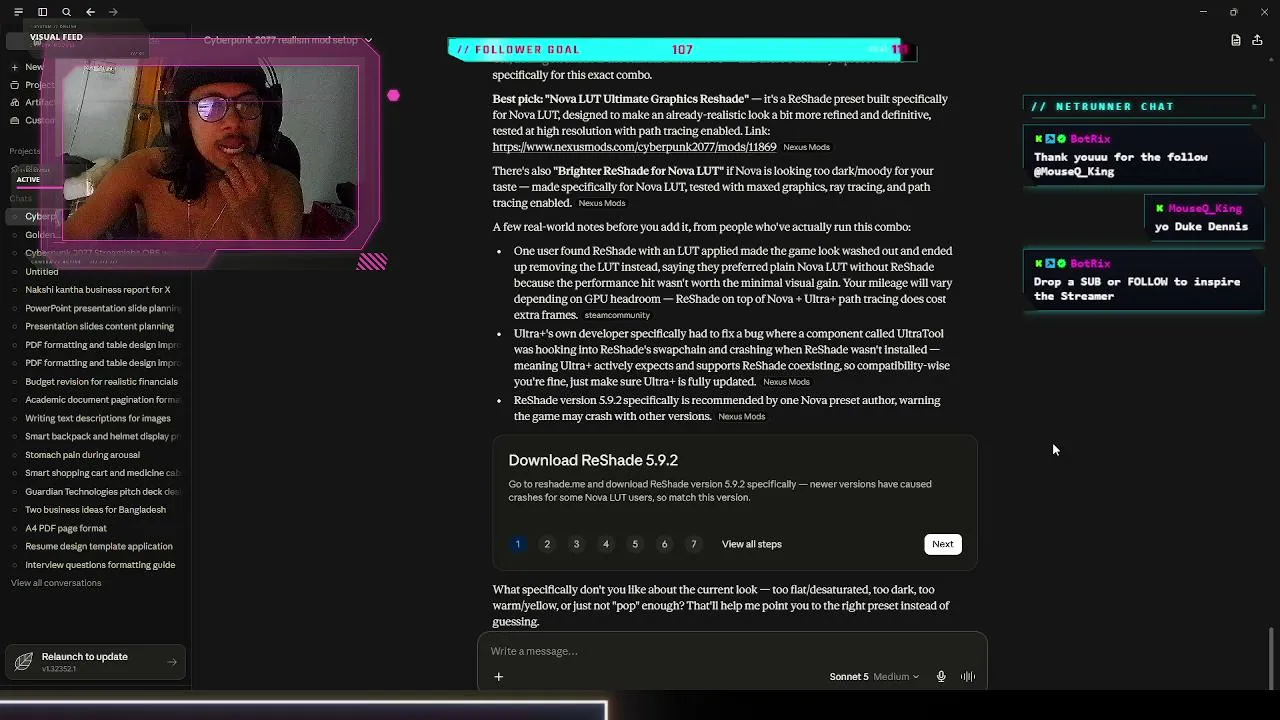Open chat 'Interview questions formatting guide'
This screenshot has height=720, width=1280.
(x=98, y=565)
